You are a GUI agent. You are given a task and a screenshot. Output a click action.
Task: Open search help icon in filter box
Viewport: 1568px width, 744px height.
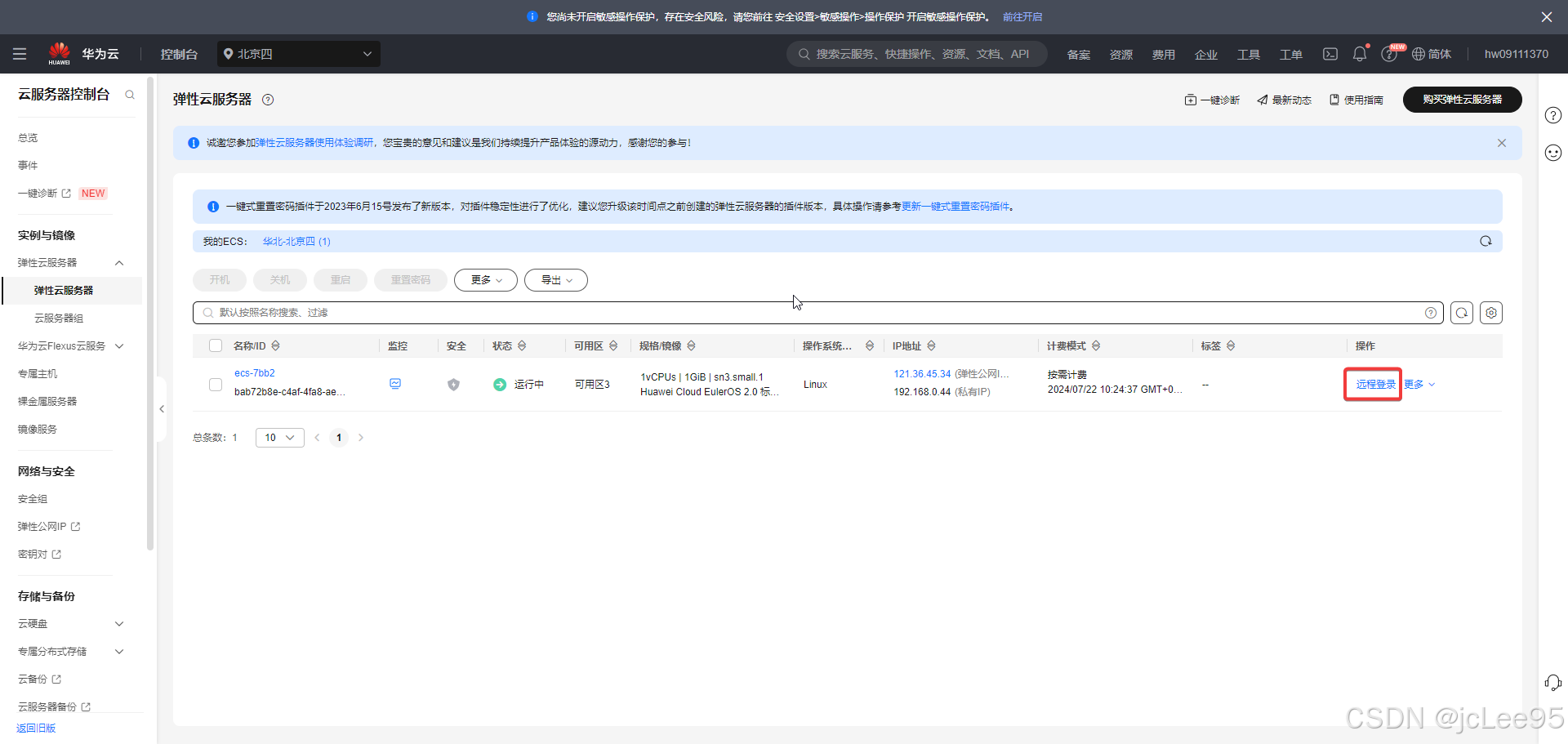point(1431,313)
